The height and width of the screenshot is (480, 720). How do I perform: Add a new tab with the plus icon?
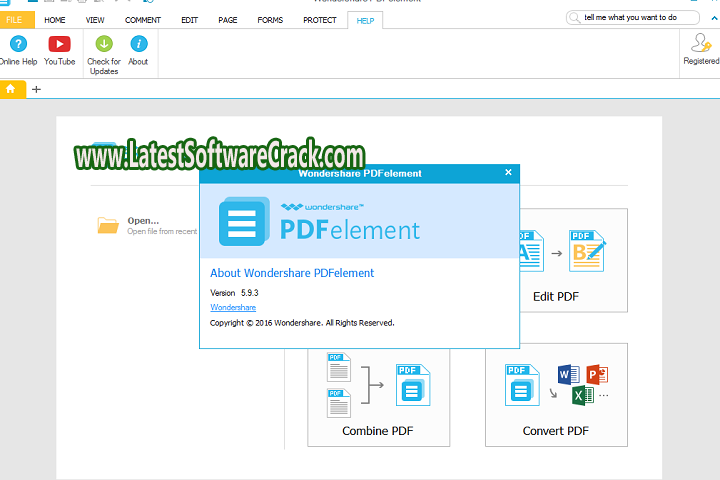[37, 89]
